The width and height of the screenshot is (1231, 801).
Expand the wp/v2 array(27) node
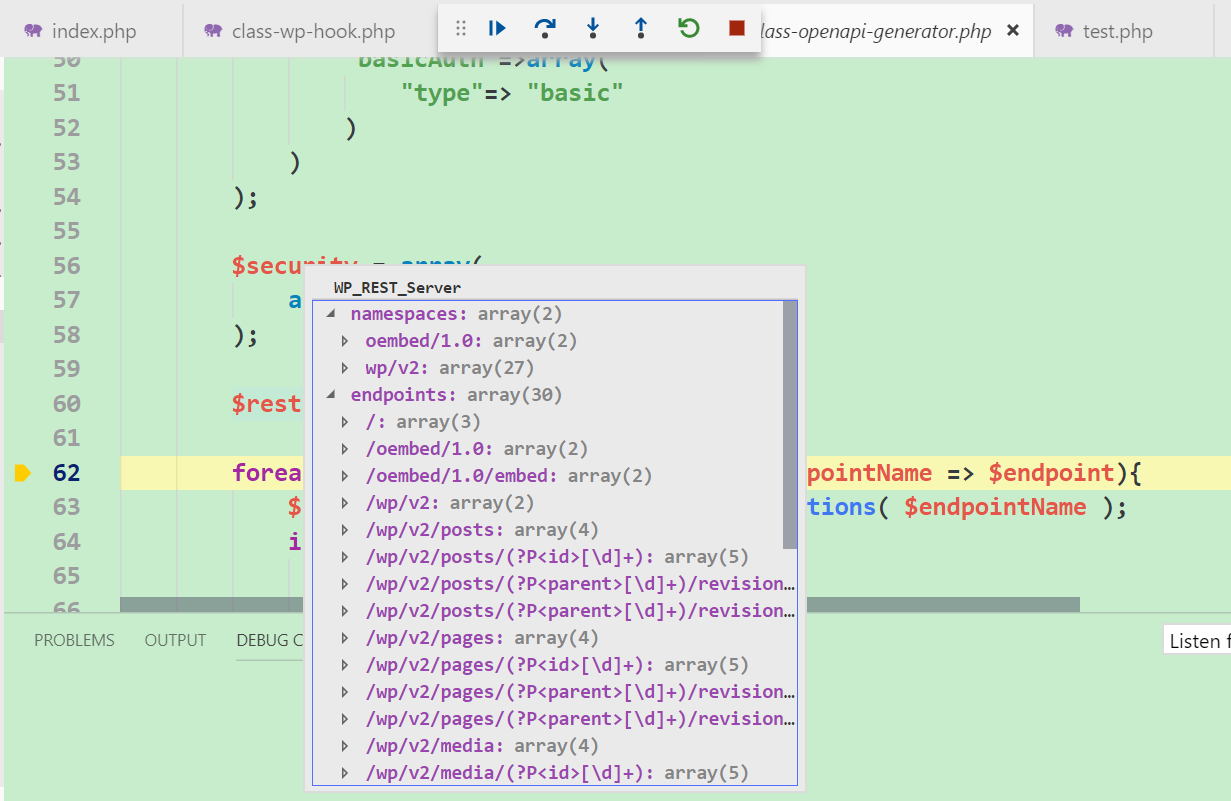coord(346,368)
